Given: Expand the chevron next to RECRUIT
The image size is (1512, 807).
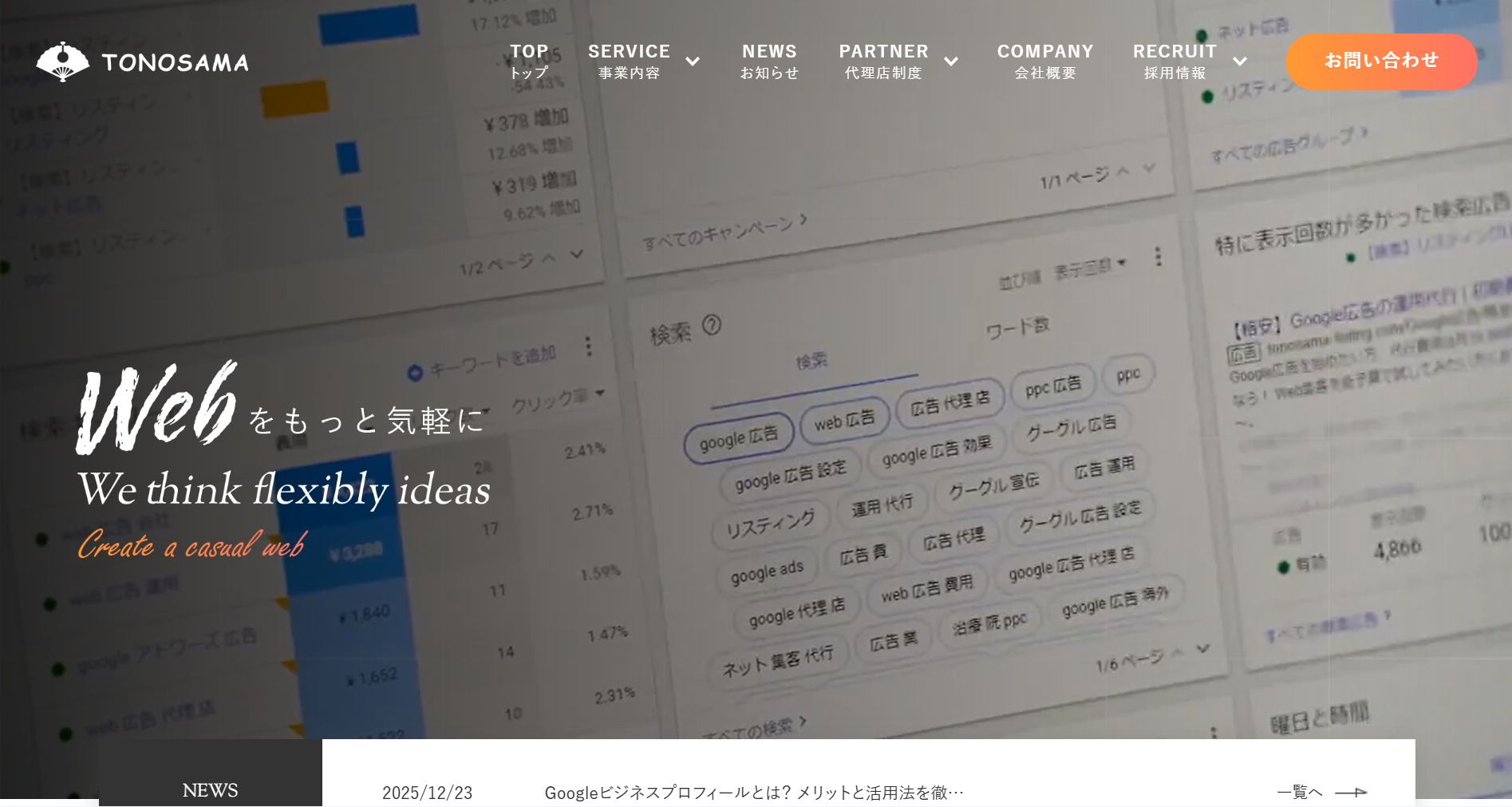Looking at the screenshot, I should pyautogui.click(x=1240, y=61).
